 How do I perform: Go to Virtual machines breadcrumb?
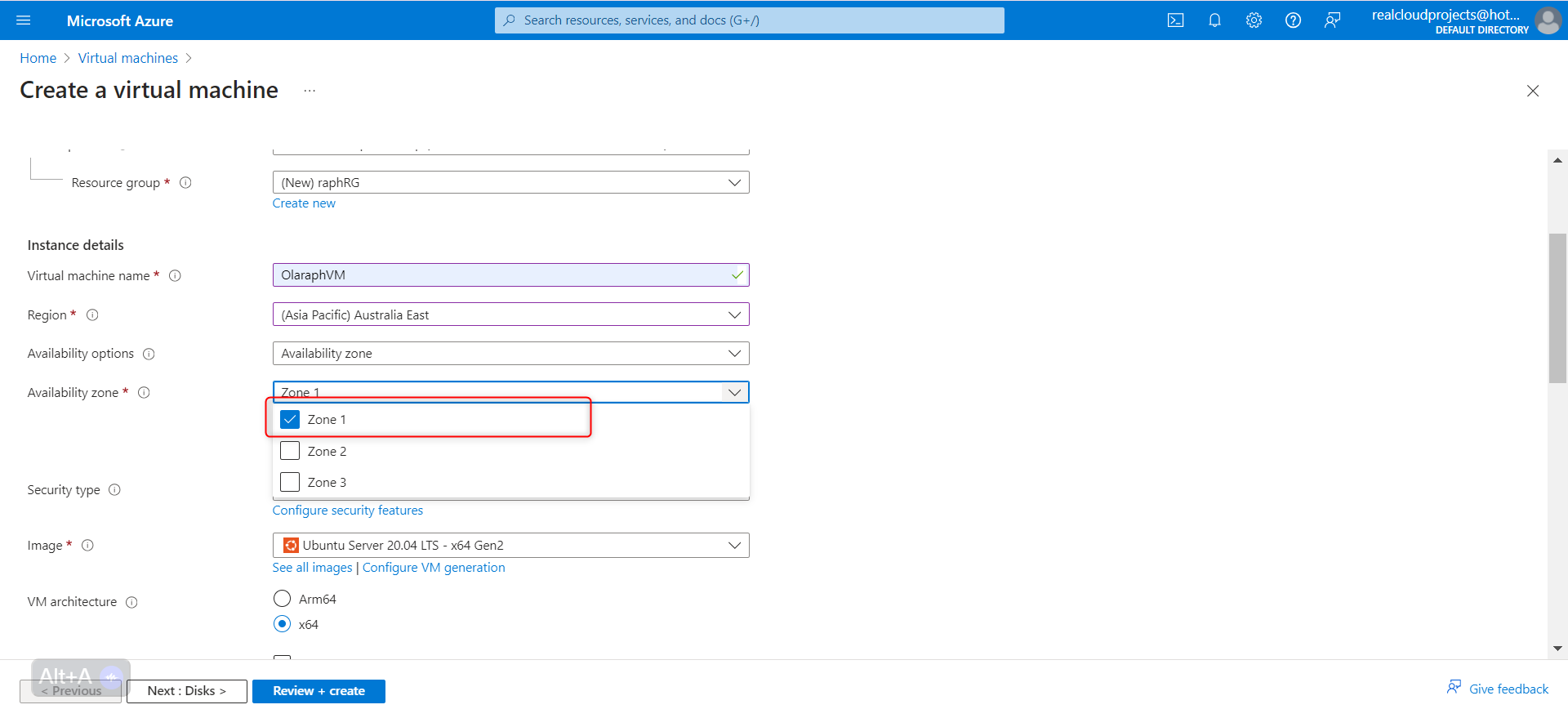[128, 58]
